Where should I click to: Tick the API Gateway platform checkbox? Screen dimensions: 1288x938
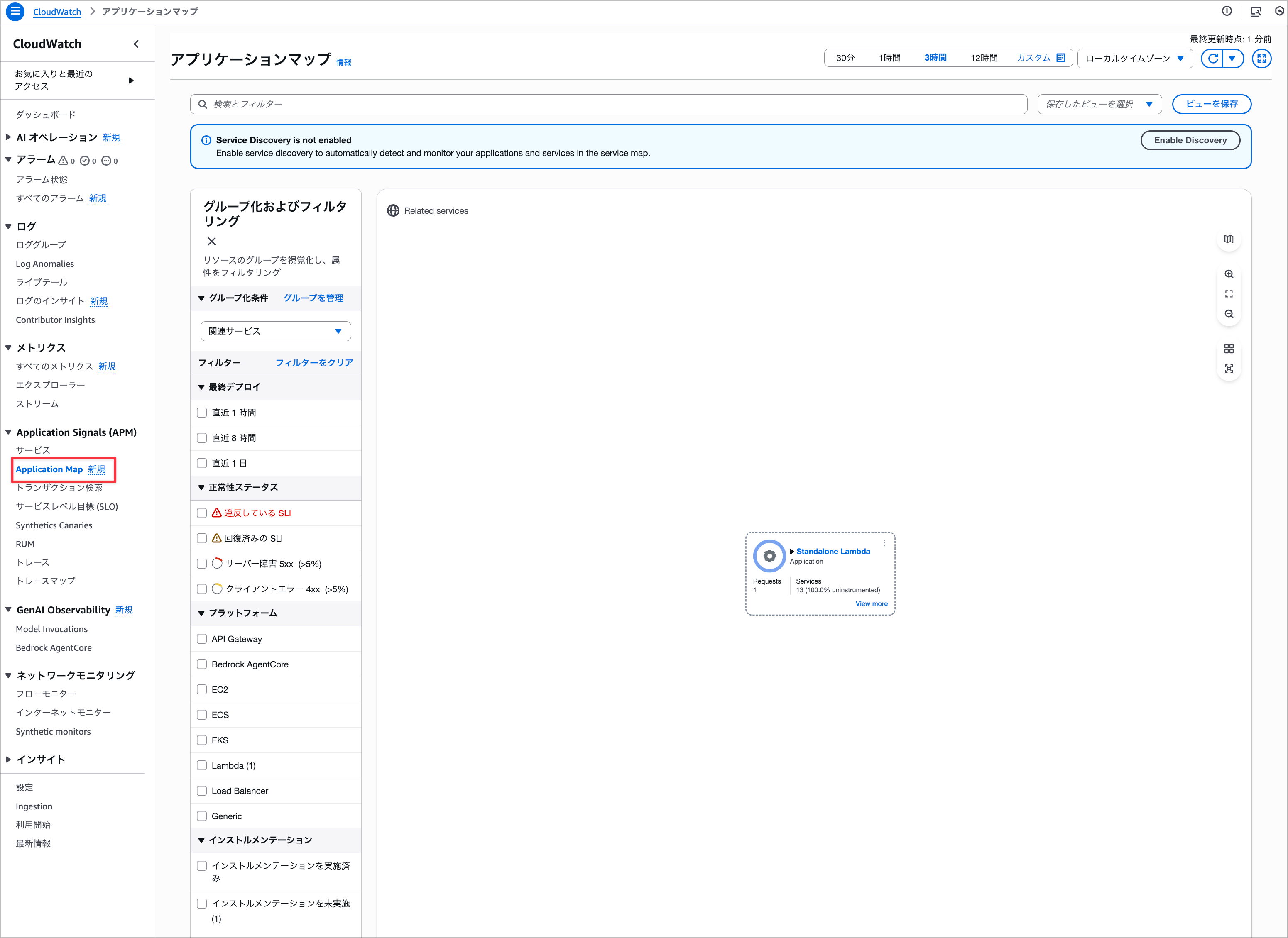202,639
